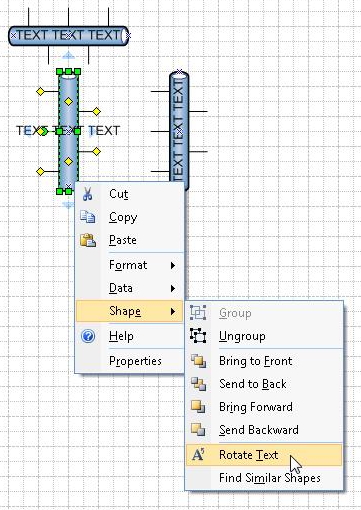The image size is (361, 510).
Task: Click the vertical cylinder with rotated text
Action: pyautogui.click(x=179, y=131)
